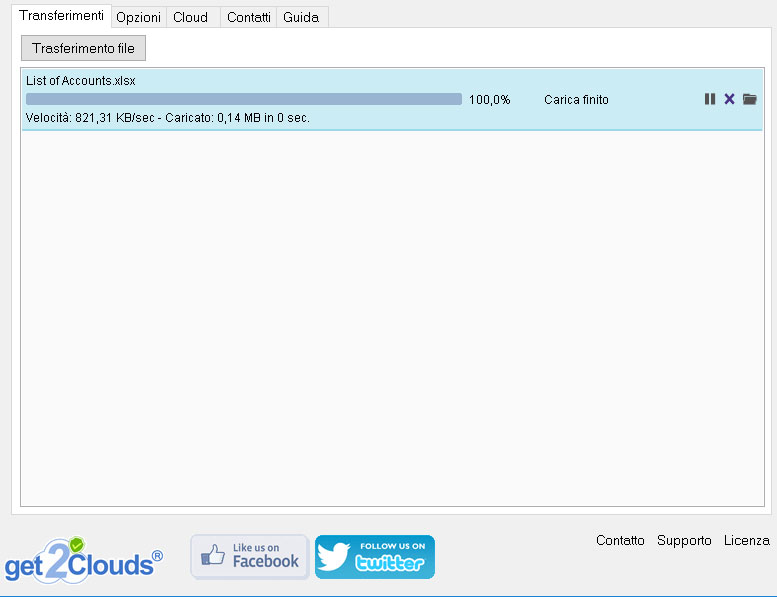Open the Guida tab

point(301,18)
